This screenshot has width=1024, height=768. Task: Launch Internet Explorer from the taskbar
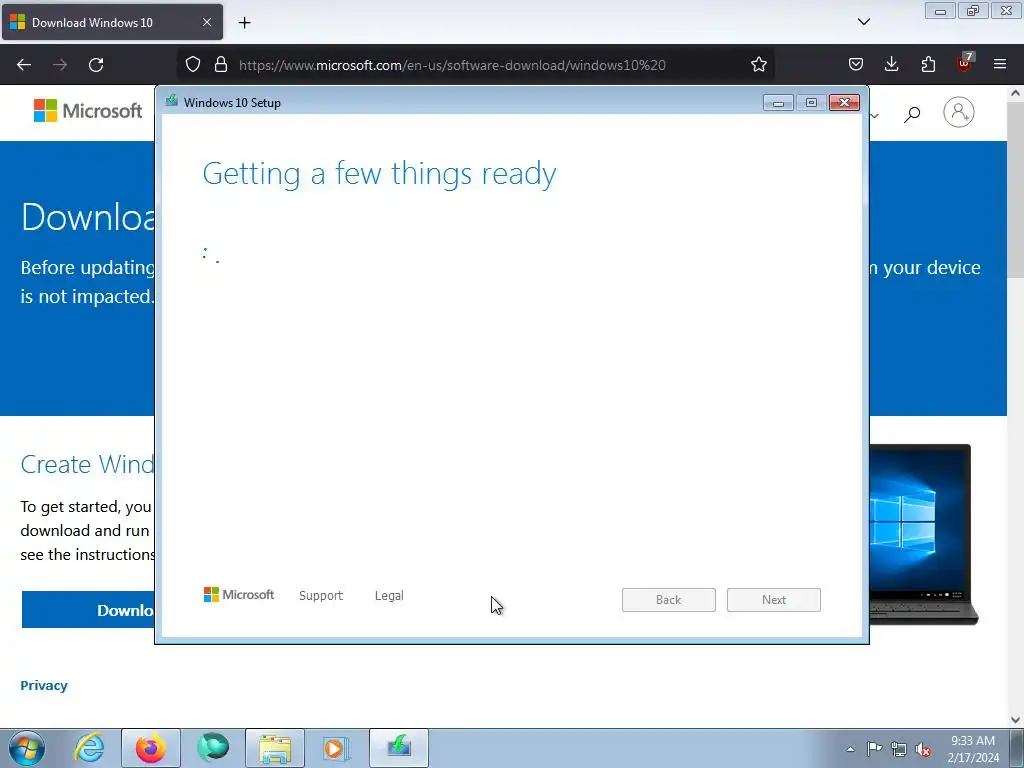click(89, 748)
